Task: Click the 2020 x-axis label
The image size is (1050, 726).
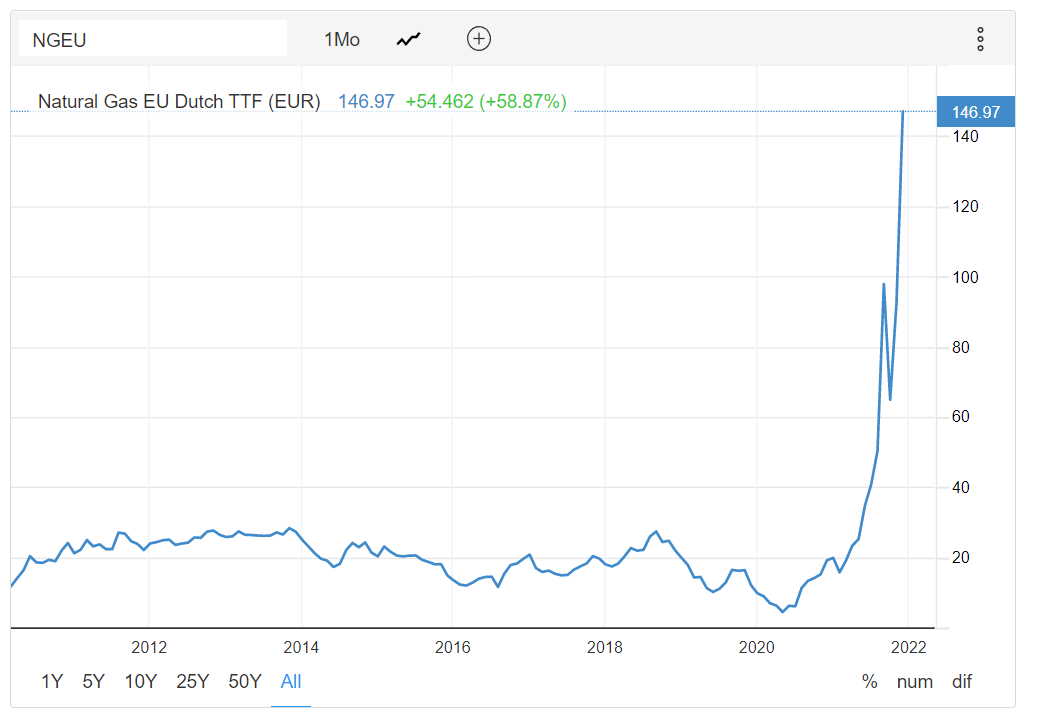Action: (757, 647)
